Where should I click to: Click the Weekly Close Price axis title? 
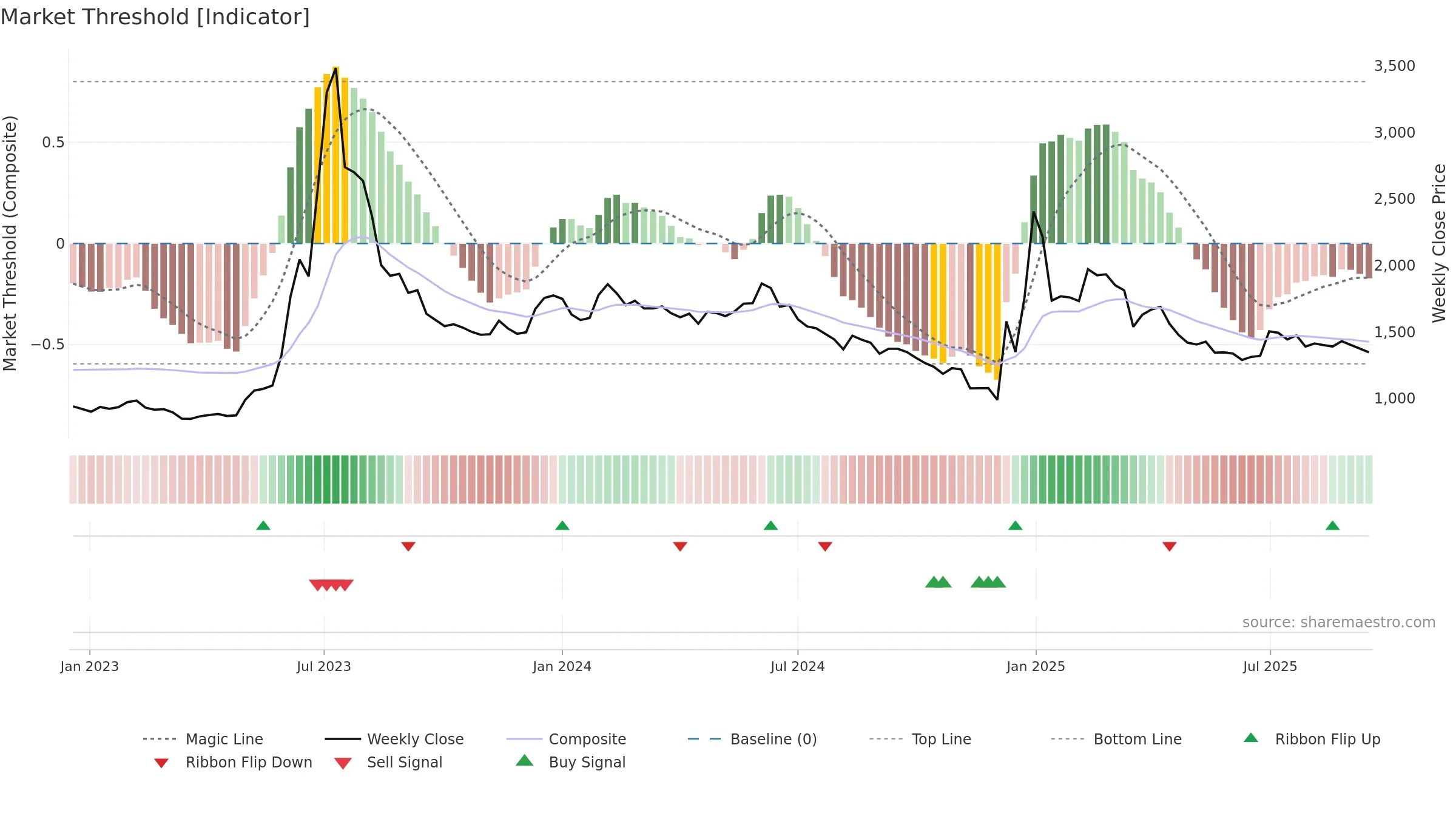click(1439, 243)
